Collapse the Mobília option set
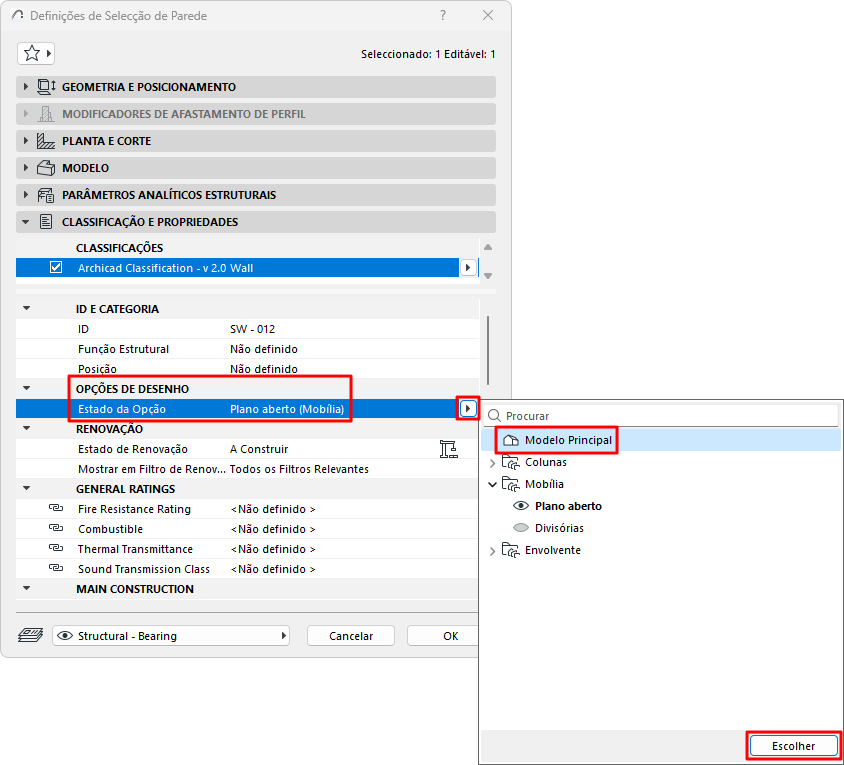 492,485
